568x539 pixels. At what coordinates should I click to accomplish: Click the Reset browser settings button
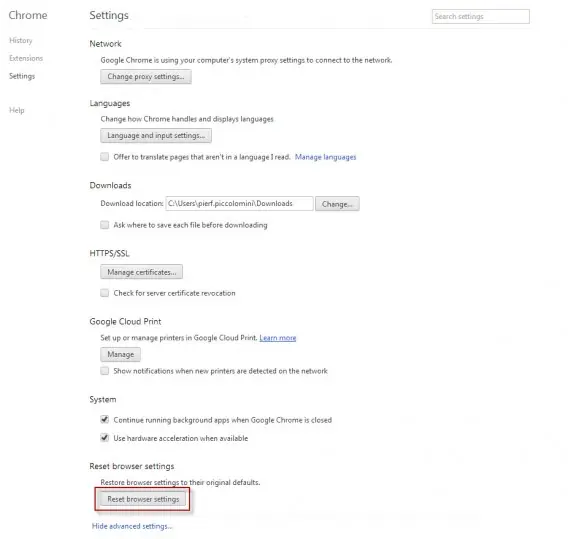point(143,499)
